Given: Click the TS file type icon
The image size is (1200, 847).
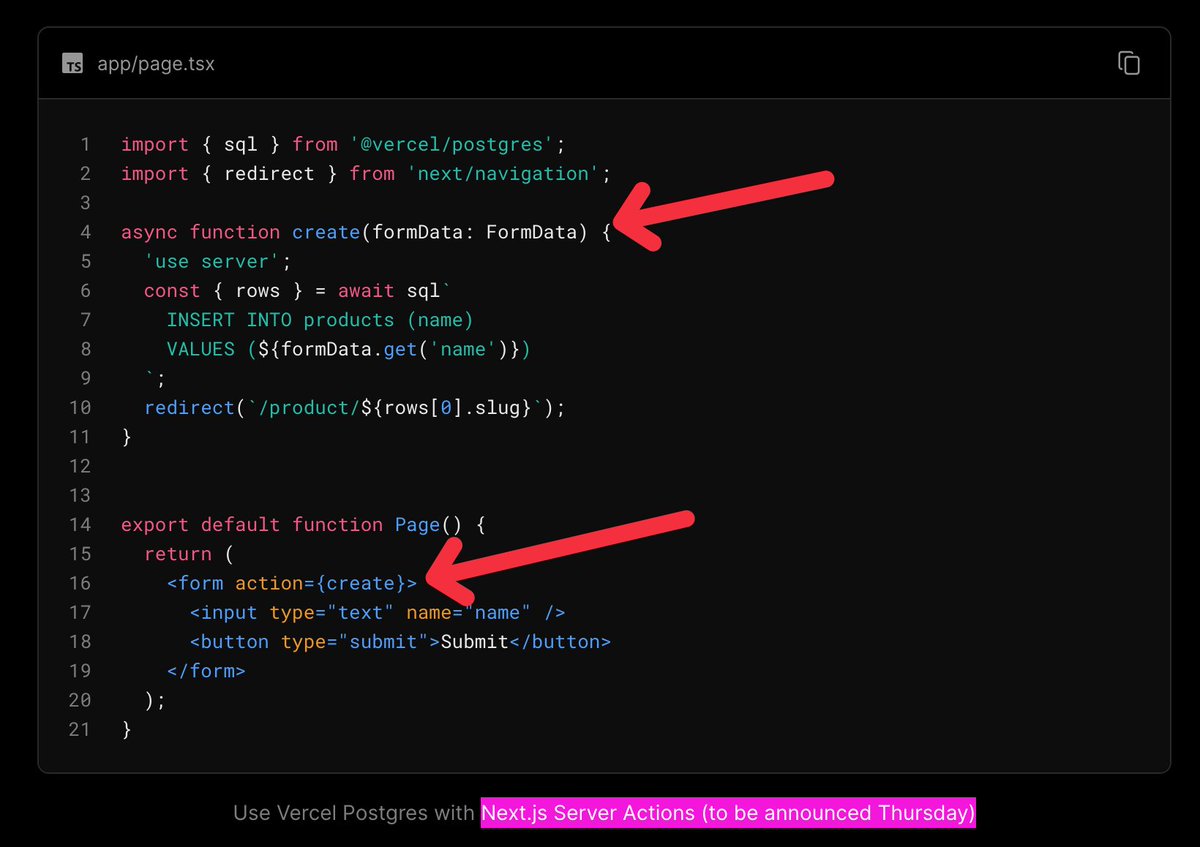Looking at the screenshot, I should tap(72, 64).
